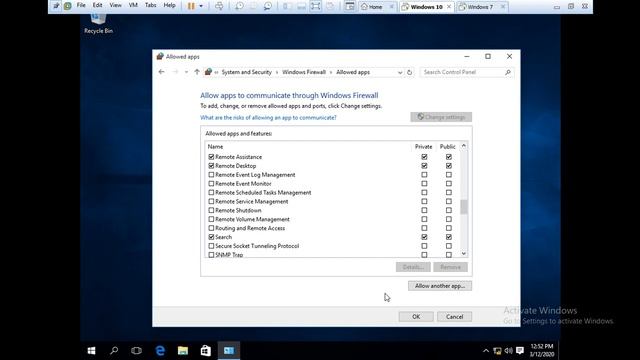Open the File menu in VMware
Viewport: 640px width, 360px height.
click(x=81, y=5)
